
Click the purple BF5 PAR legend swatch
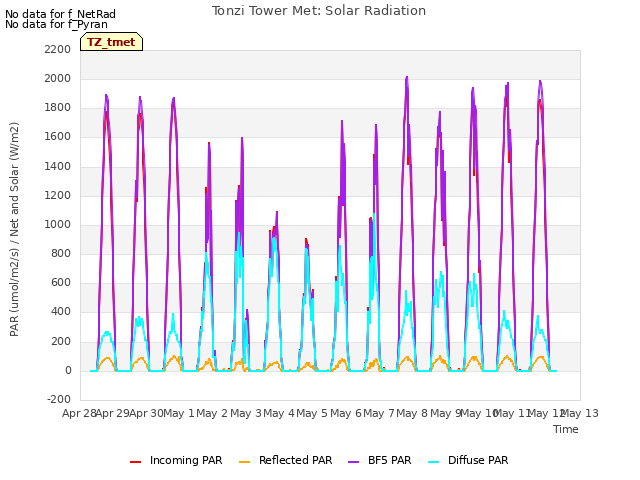[353, 462]
